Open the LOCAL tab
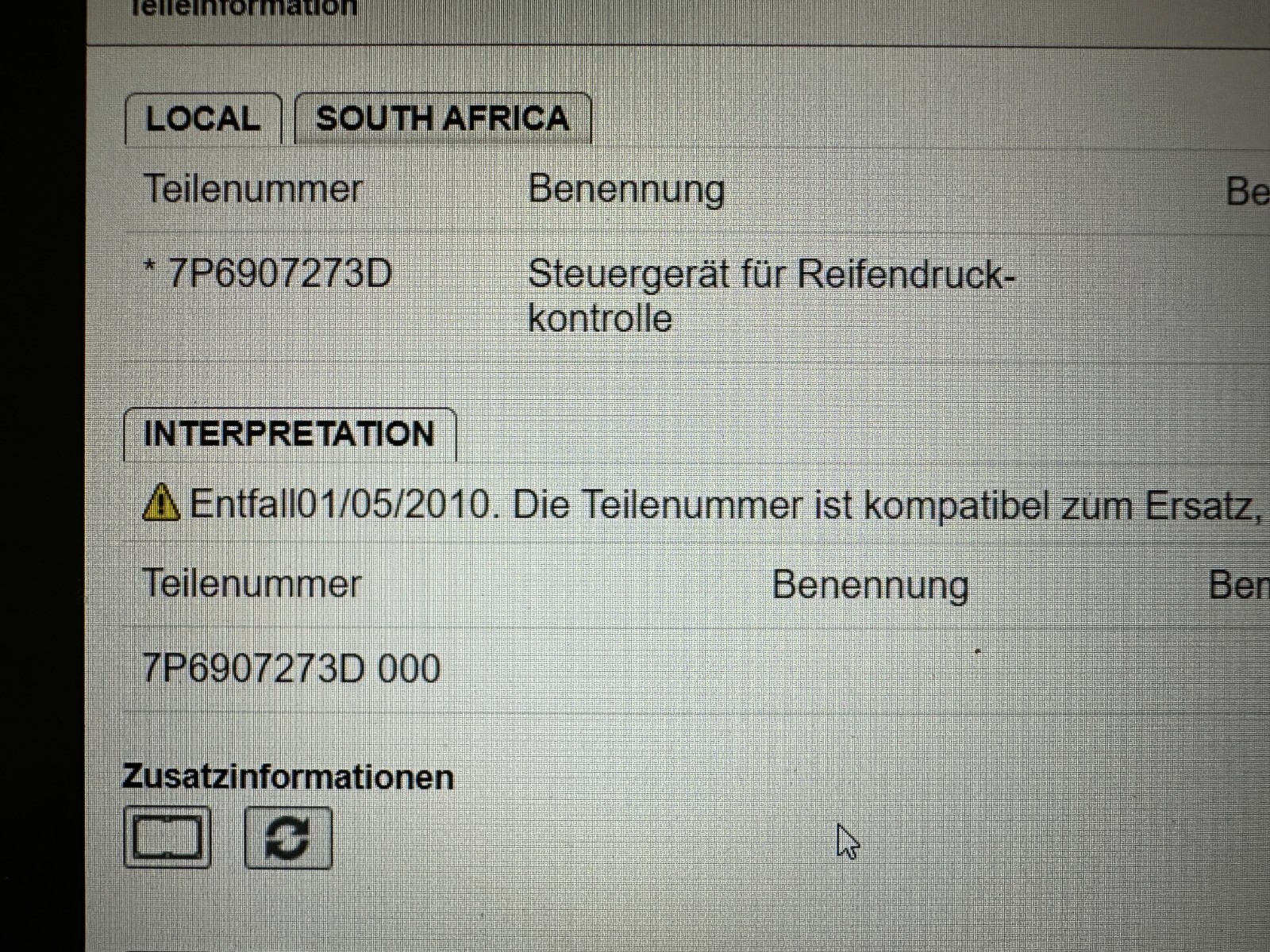Screen dimensions: 1270x952 pyautogui.click(x=202, y=120)
